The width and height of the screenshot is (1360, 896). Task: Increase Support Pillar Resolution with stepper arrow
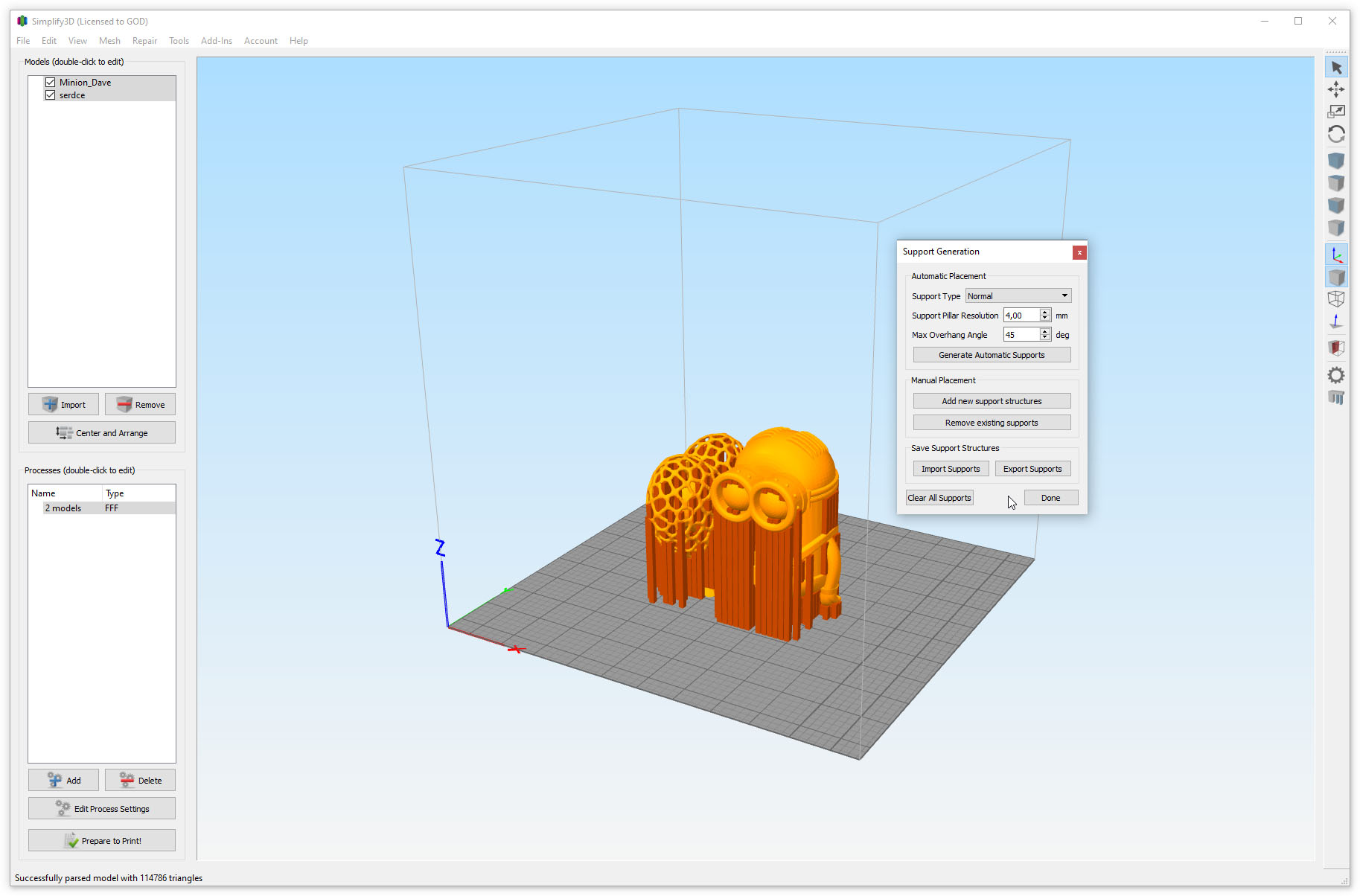(x=1045, y=312)
